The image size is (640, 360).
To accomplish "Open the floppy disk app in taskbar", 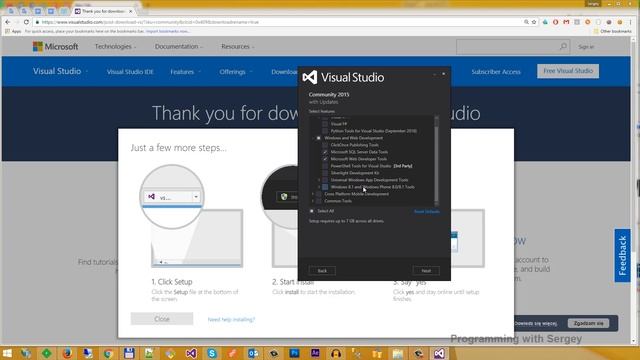I will coord(129,353).
